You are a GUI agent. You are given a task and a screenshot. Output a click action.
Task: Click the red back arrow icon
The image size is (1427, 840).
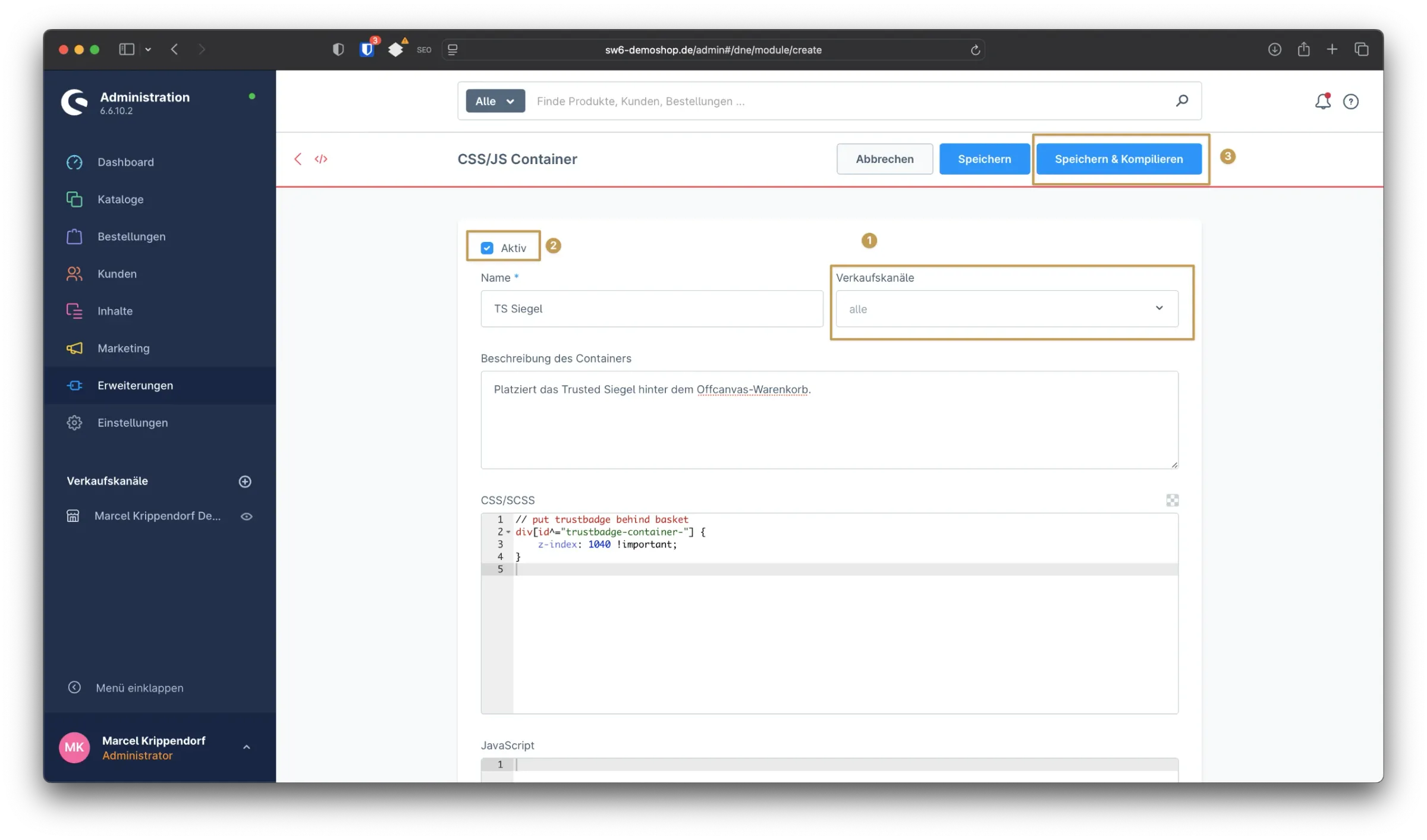pos(298,159)
